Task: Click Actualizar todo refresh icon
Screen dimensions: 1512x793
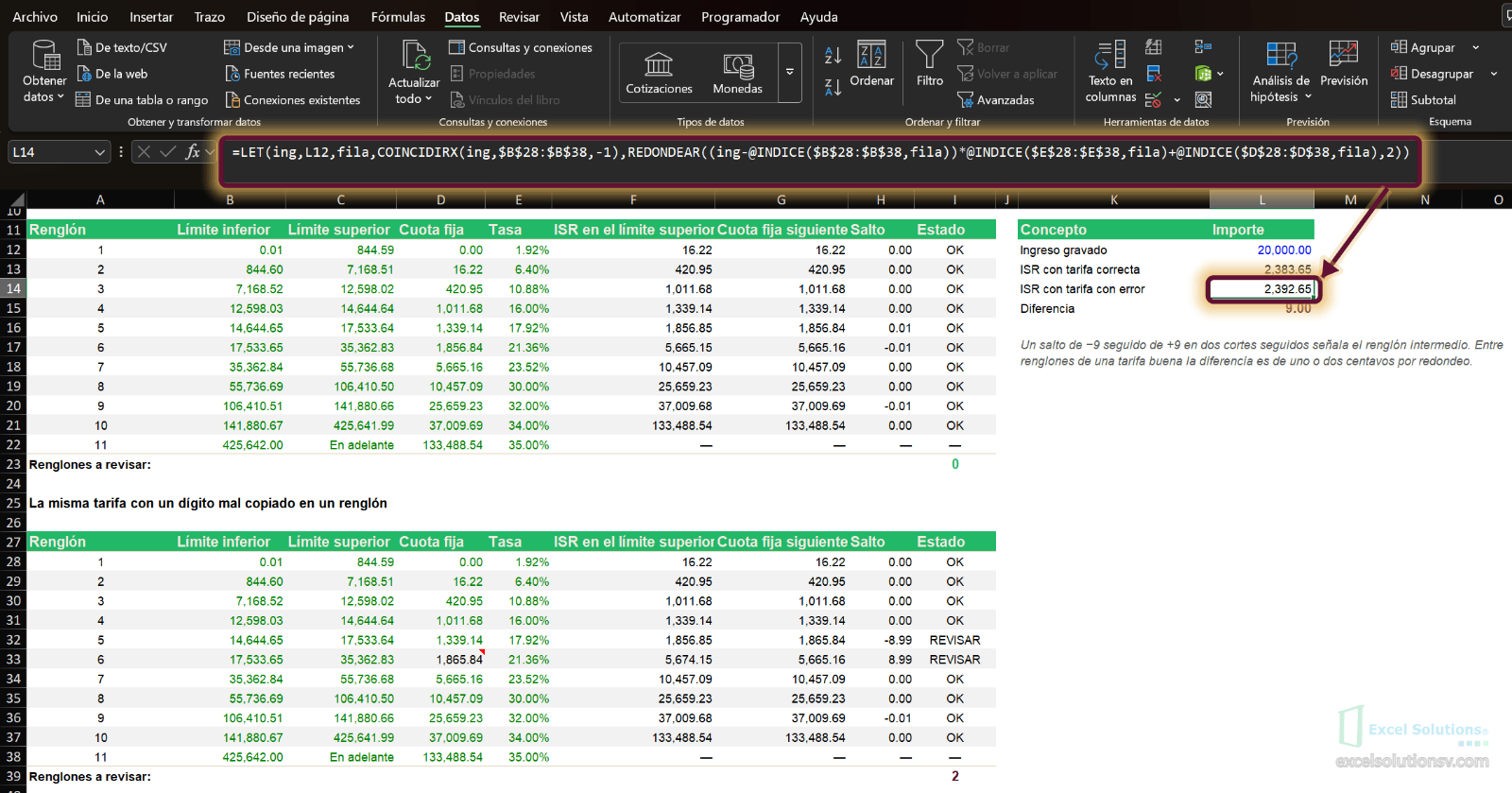Action: click(414, 57)
